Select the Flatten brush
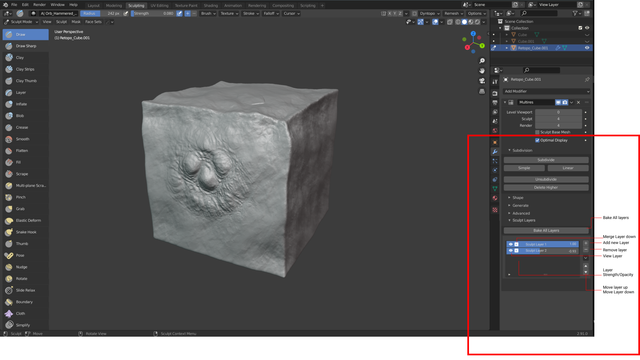This screenshot has width=640, height=360. click(x=25, y=151)
